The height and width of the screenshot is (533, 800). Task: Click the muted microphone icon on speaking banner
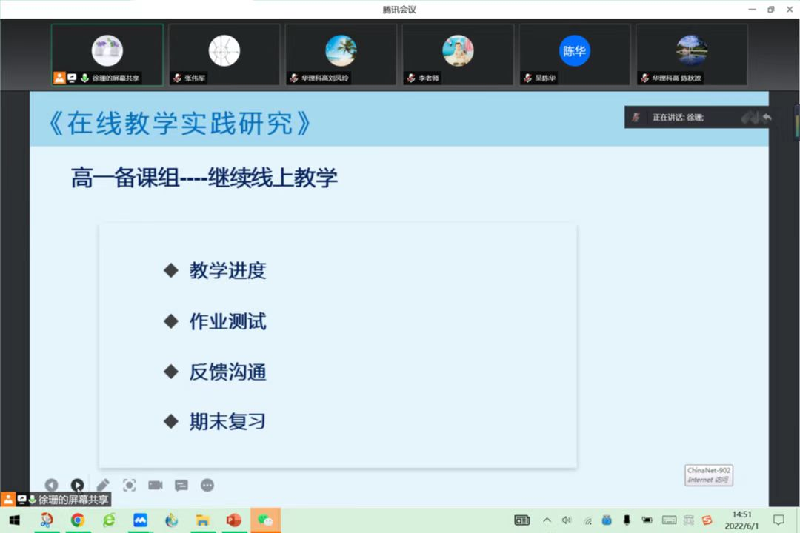pos(636,117)
